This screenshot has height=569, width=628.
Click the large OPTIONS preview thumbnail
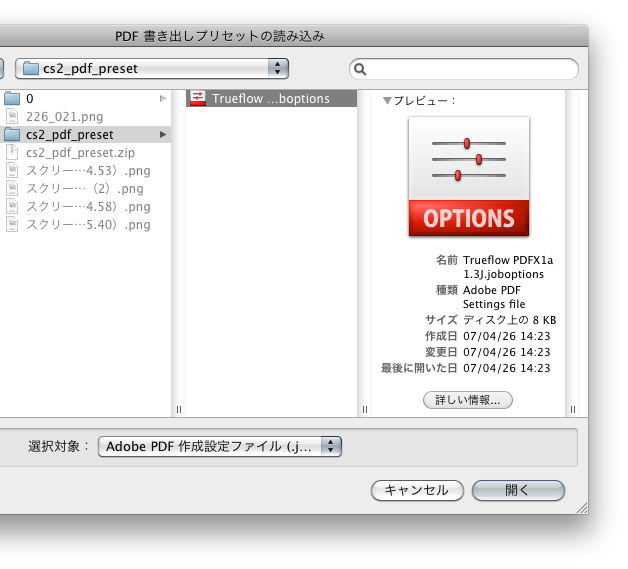[x=469, y=176]
